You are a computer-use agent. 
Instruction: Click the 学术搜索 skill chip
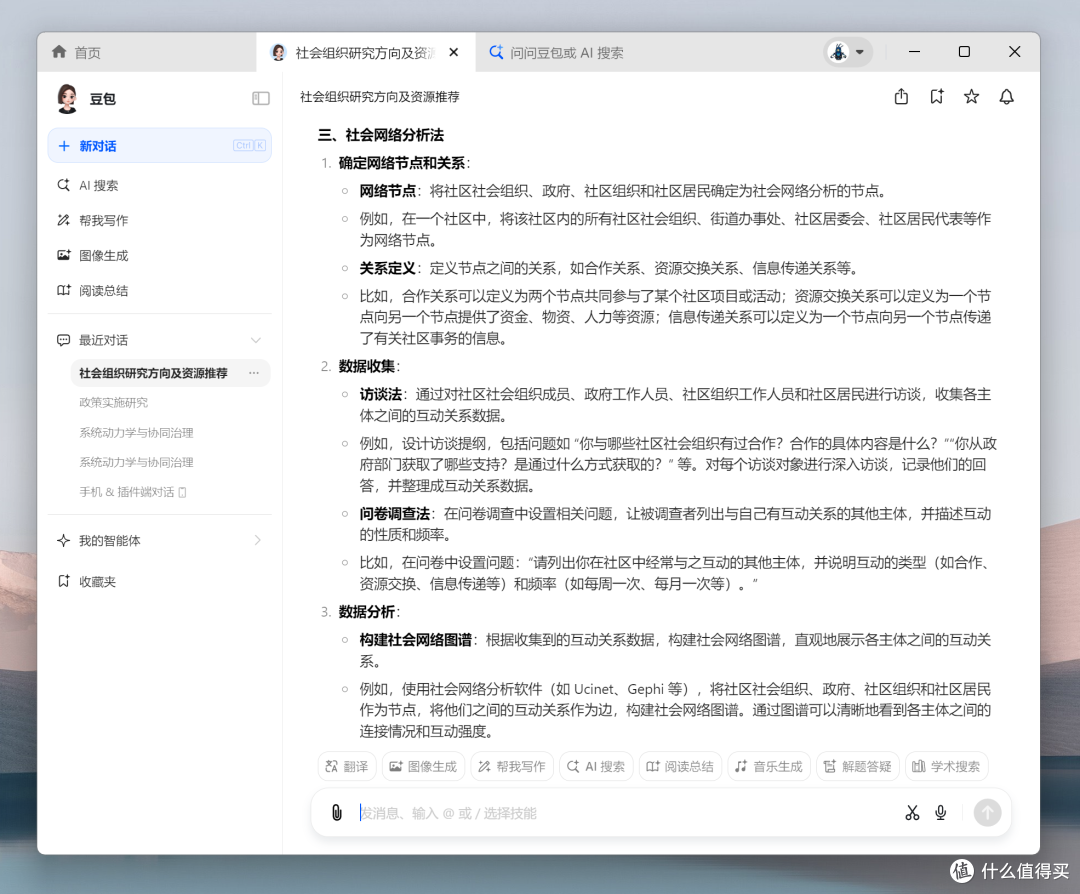tap(947, 767)
